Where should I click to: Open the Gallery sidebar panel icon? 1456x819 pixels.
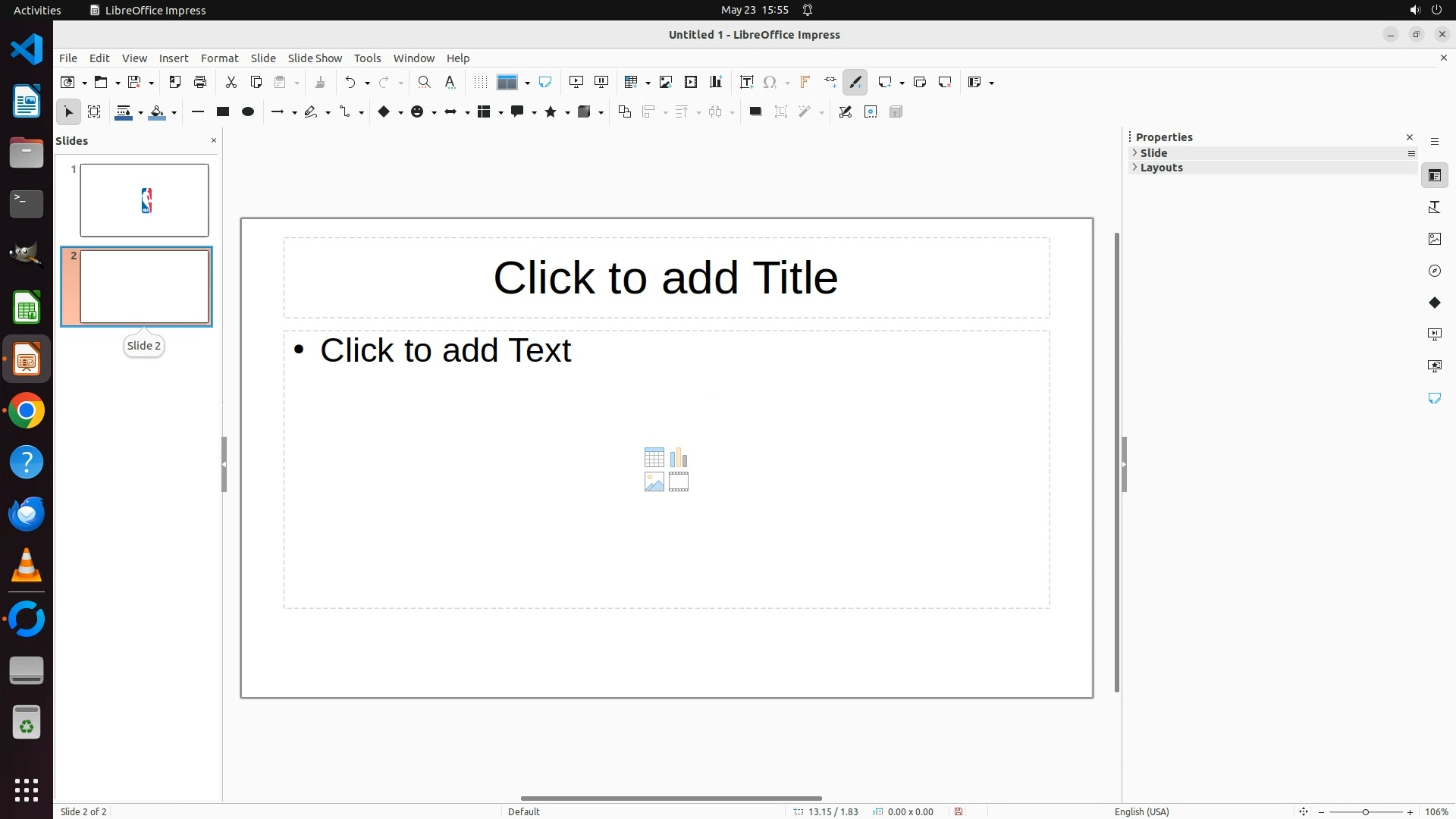(1434, 239)
